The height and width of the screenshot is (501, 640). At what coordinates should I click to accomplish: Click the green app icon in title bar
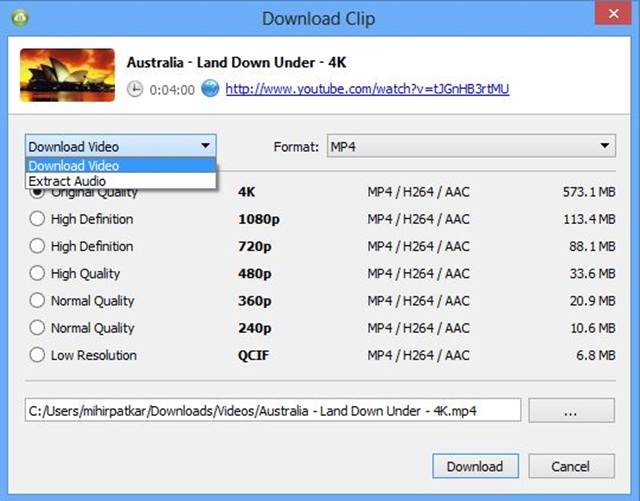[x=20, y=18]
